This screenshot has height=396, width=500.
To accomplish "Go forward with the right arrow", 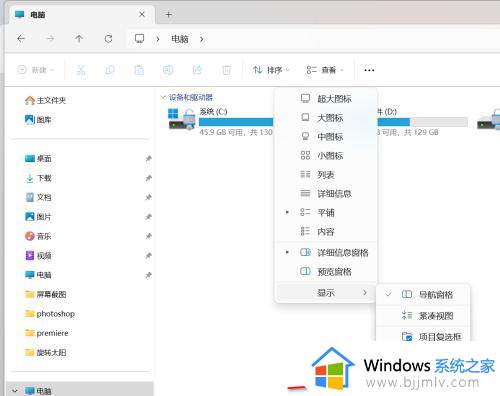I will tap(50, 39).
